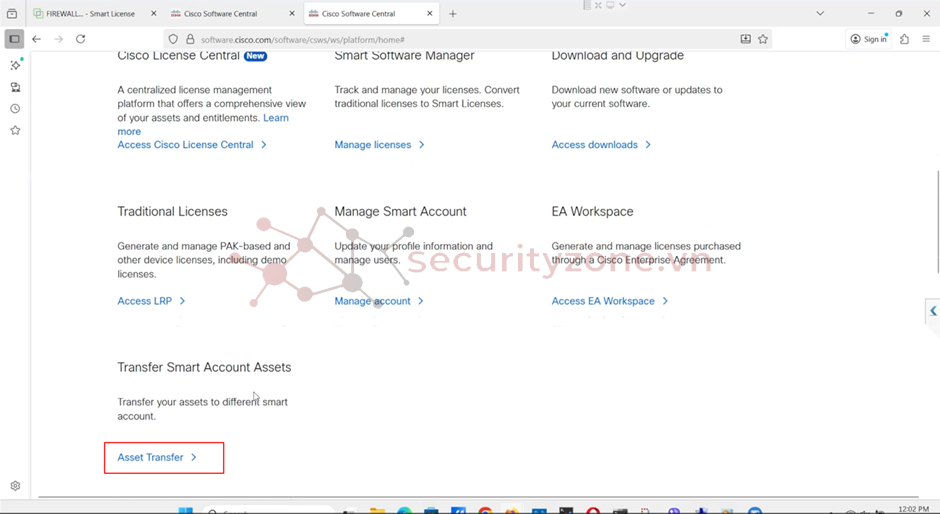Open the Access Cisco License Central link
Image resolution: width=940 pixels, height=514 pixels.
(x=185, y=145)
